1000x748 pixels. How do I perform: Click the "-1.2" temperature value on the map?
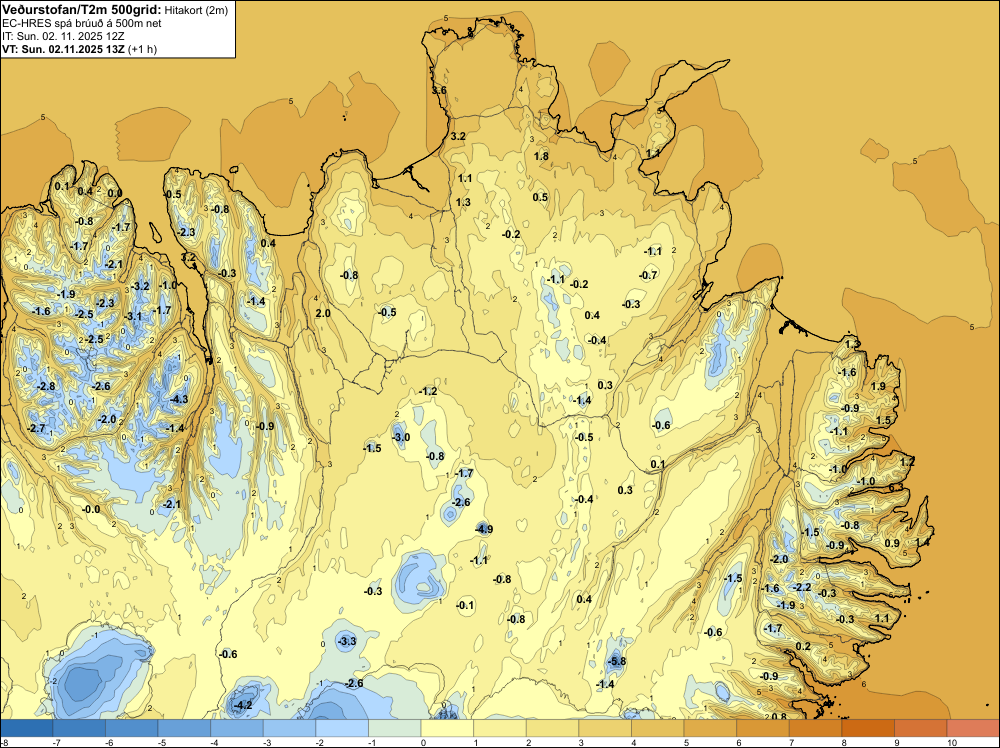(428, 391)
